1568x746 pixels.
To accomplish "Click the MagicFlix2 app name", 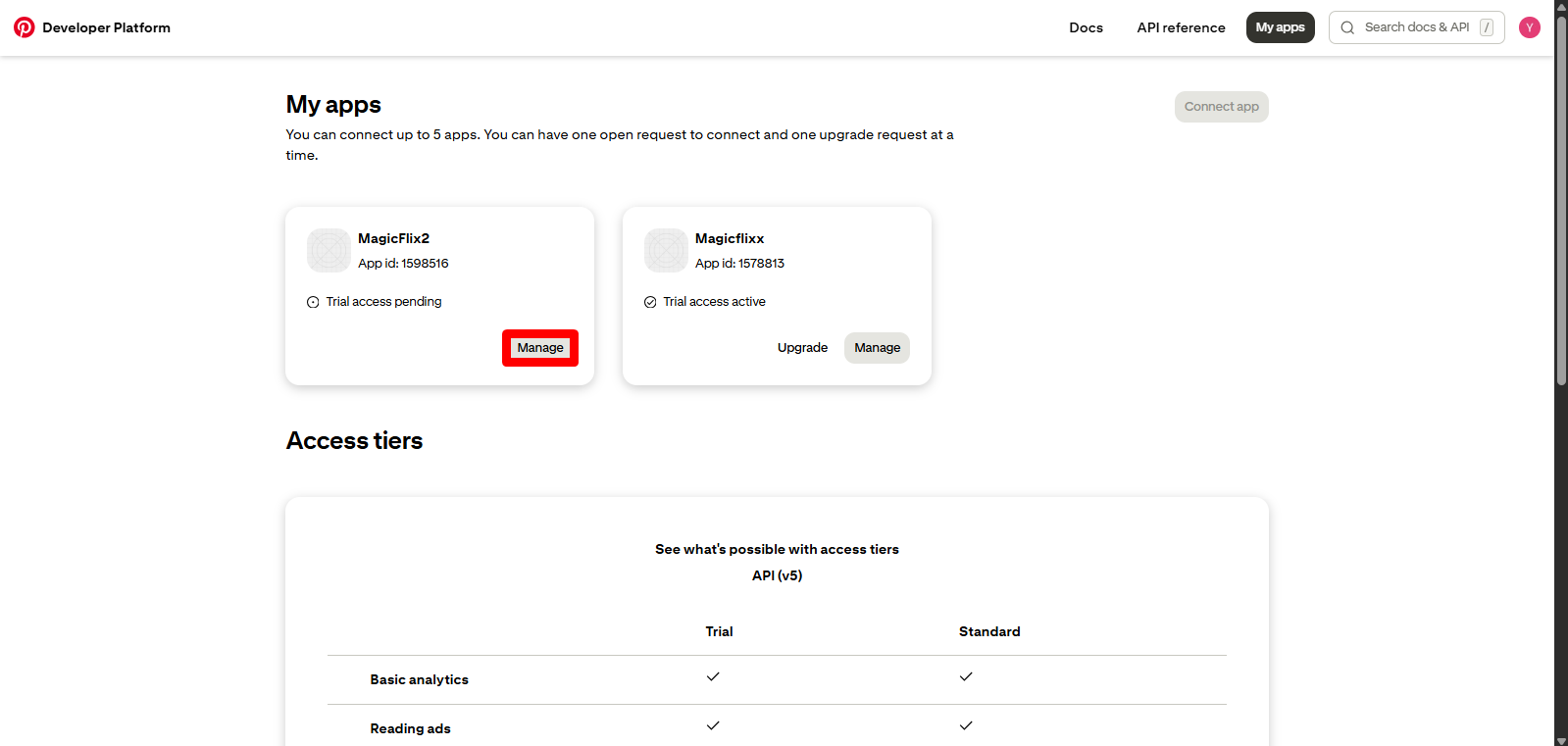I will pyautogui.click(x=393, y=238).
